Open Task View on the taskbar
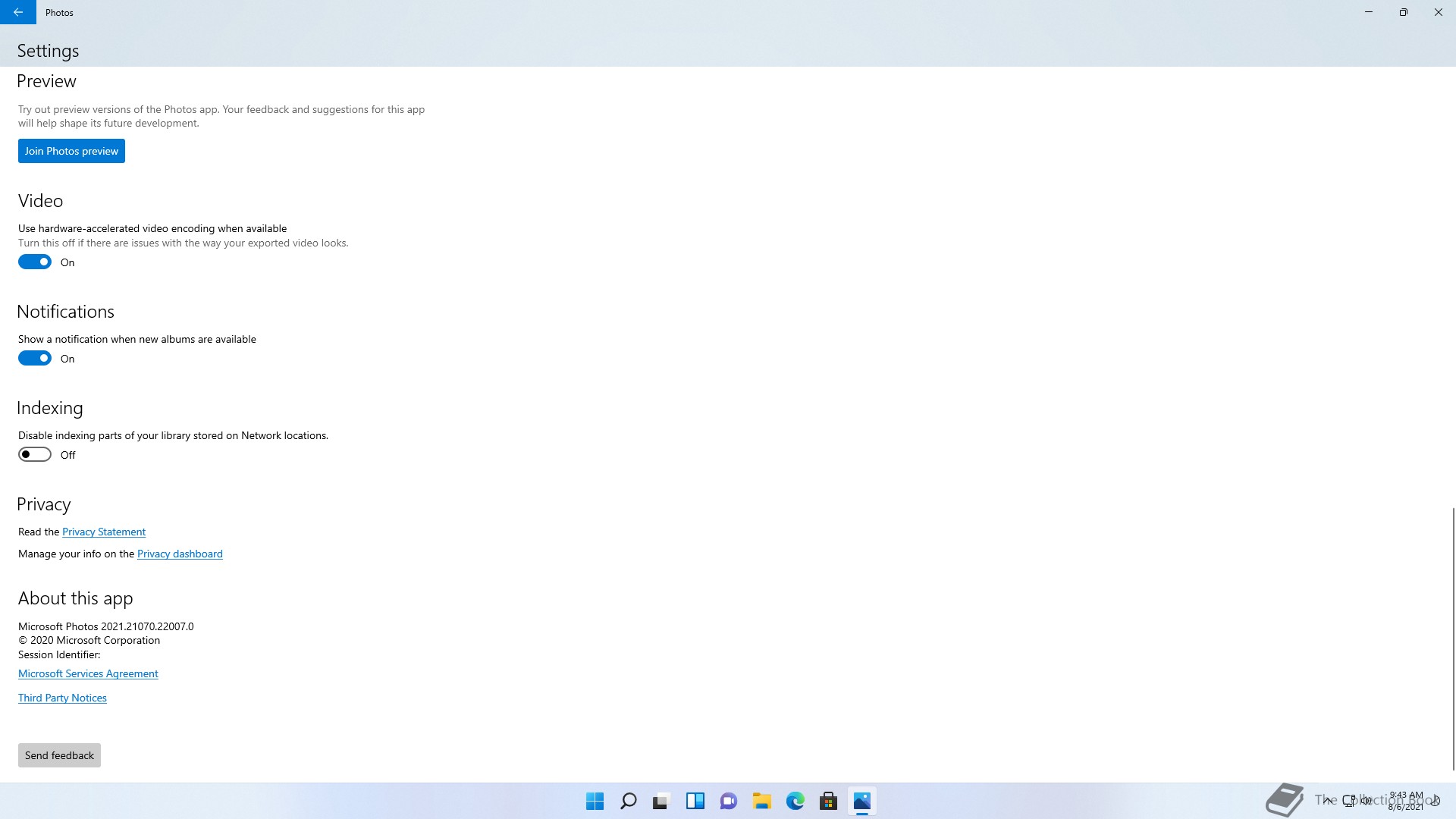Viewport: 1456px width, 819px height. pyautogui.click(x=662, y=801)
